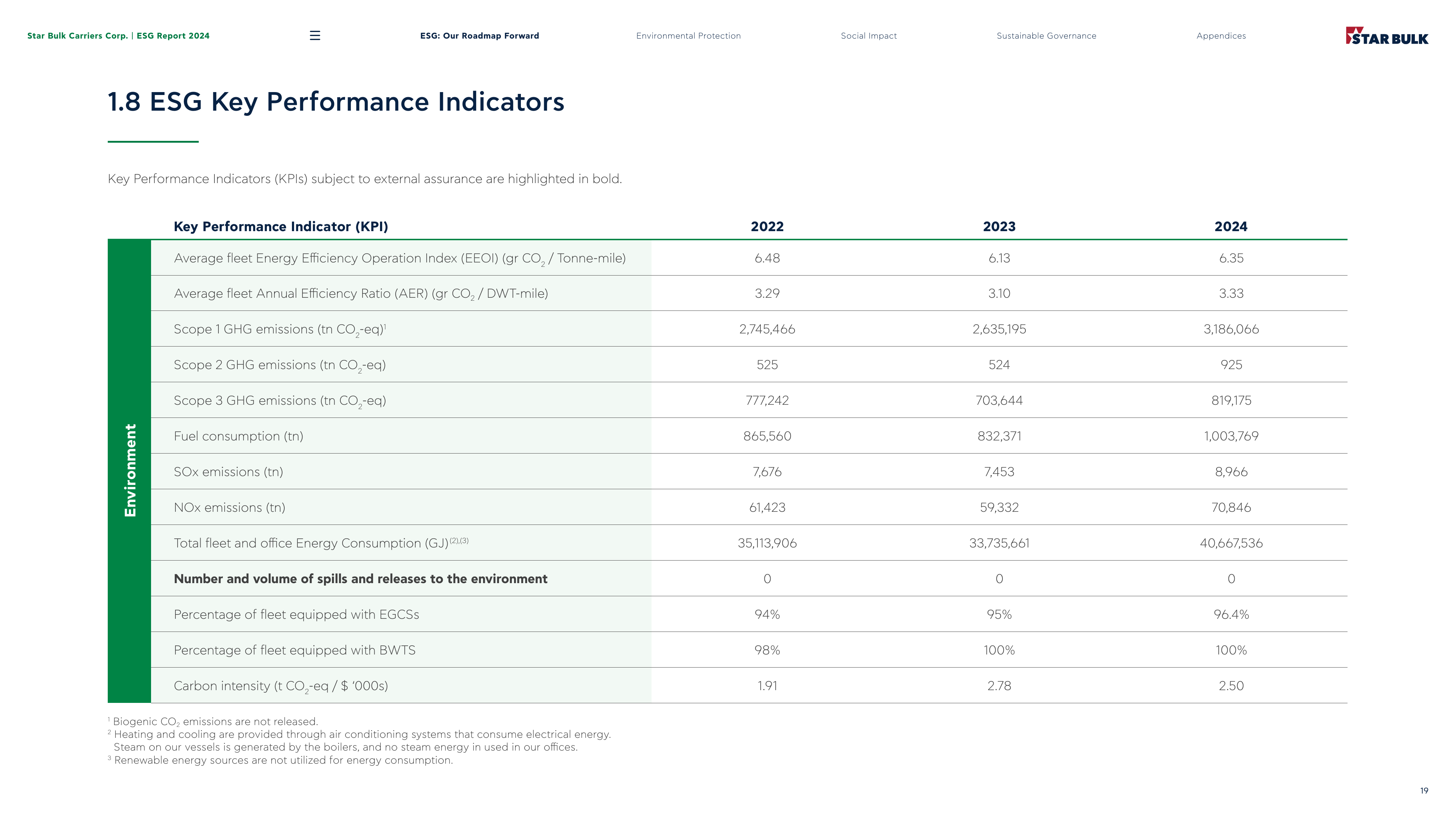Click the 2024 EGCSs value 96.4%

[x=1231, y=614]
